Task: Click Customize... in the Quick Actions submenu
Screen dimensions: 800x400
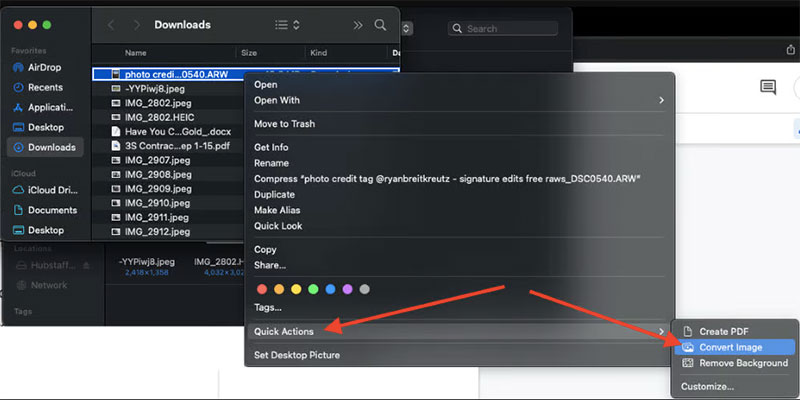Action: [x=707, y=386]
